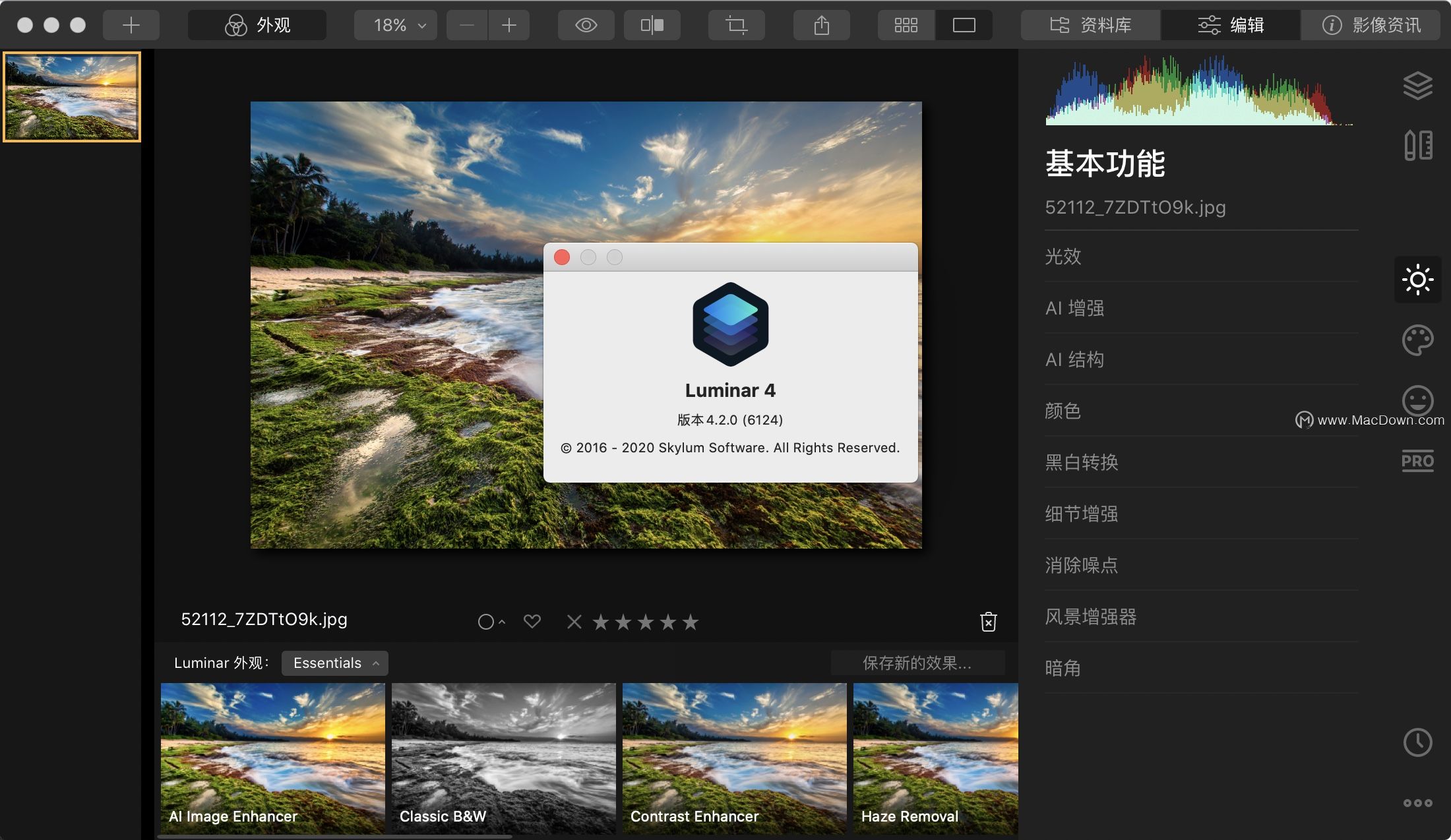Open the 18% zoom level dropdown

396,25
